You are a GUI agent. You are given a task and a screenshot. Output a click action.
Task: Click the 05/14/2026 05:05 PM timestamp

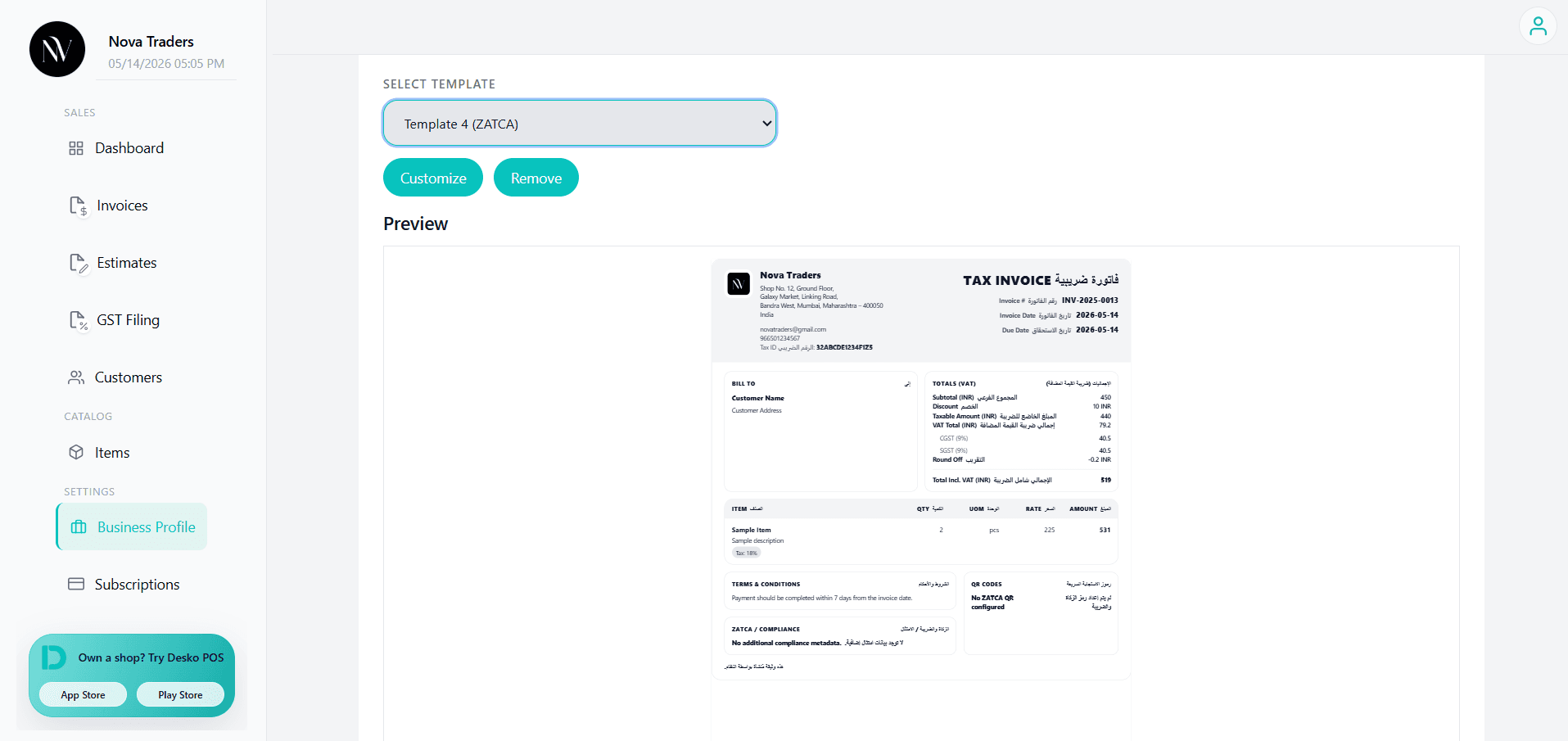pos(166,64)
